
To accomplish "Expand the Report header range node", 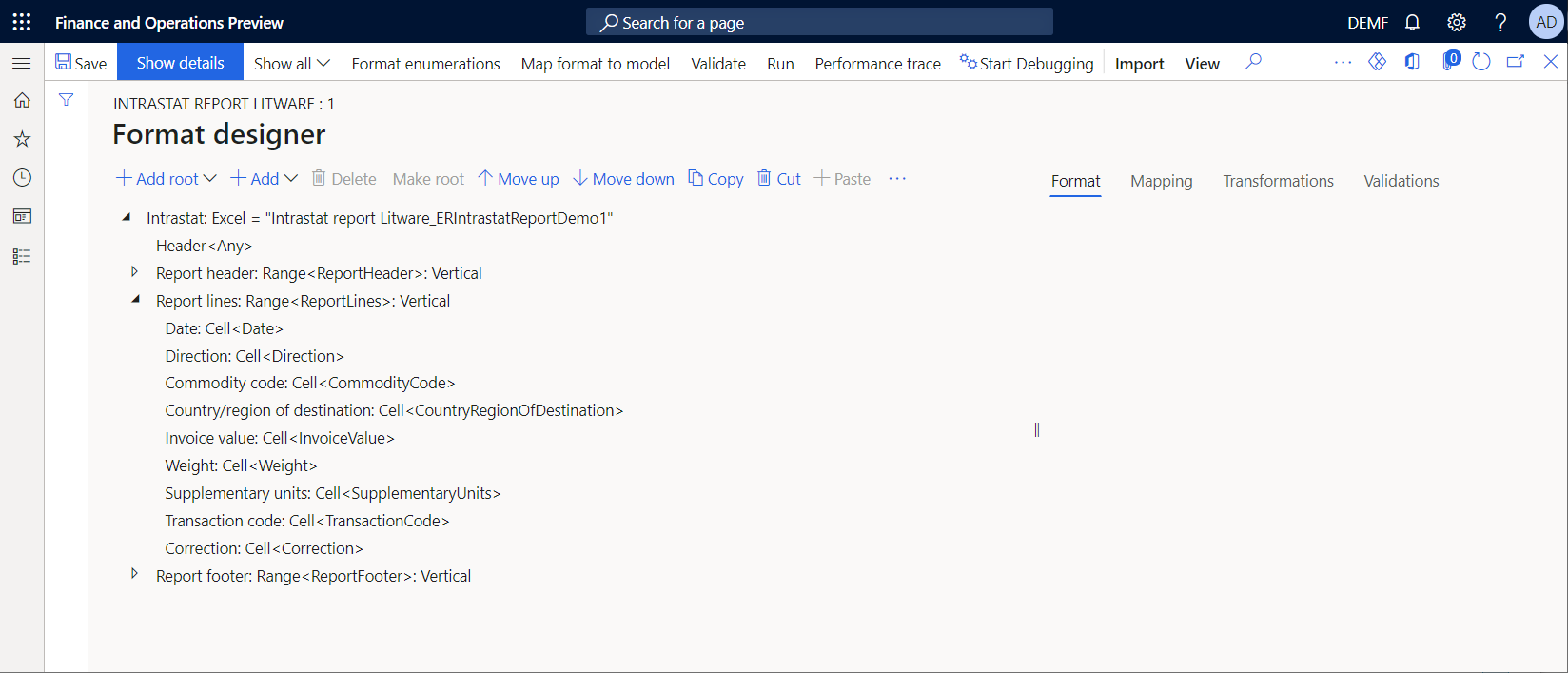I will coord(134,272).
